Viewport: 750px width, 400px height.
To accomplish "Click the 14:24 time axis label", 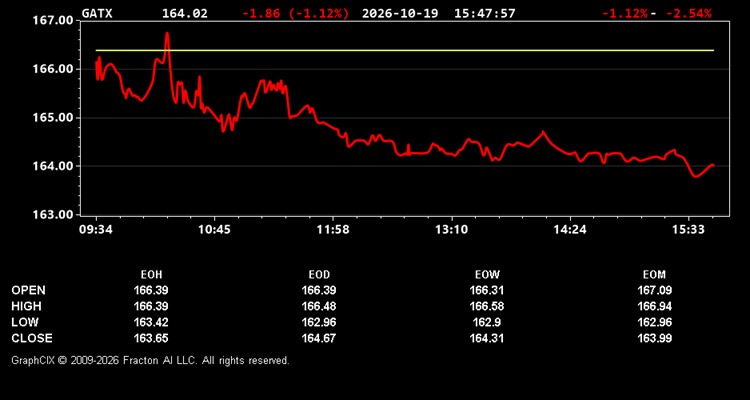I will click(570, 230).
